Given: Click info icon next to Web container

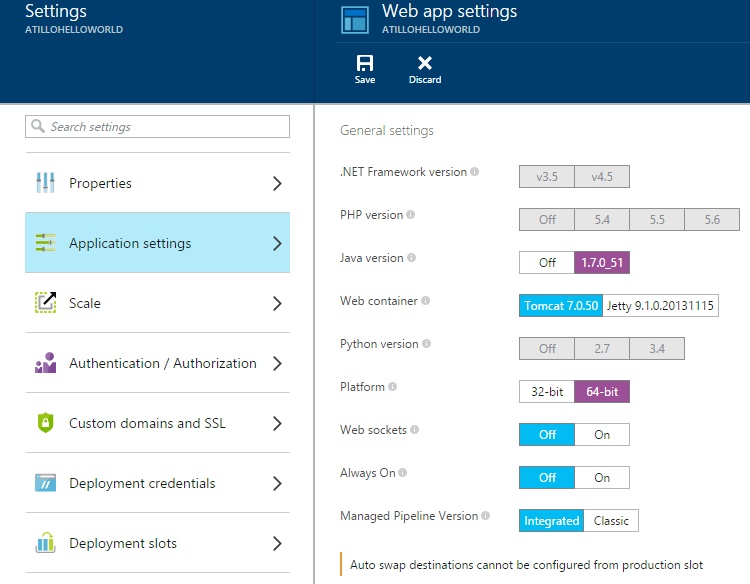Looking at the screenshot, I should tap(425, 300).
